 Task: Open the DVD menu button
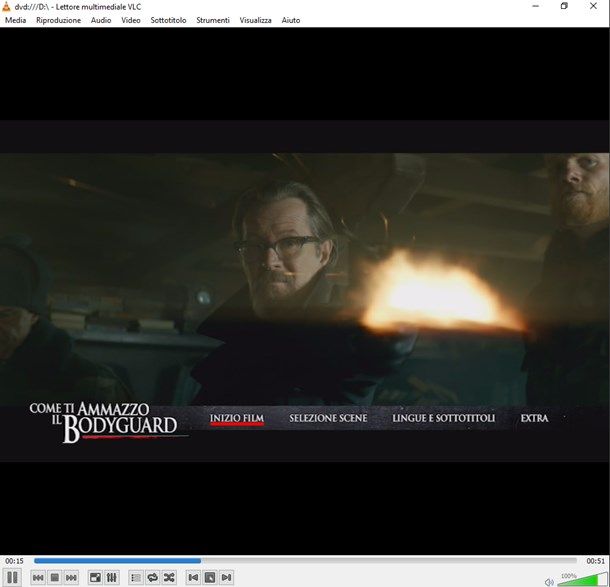(210, 578)
